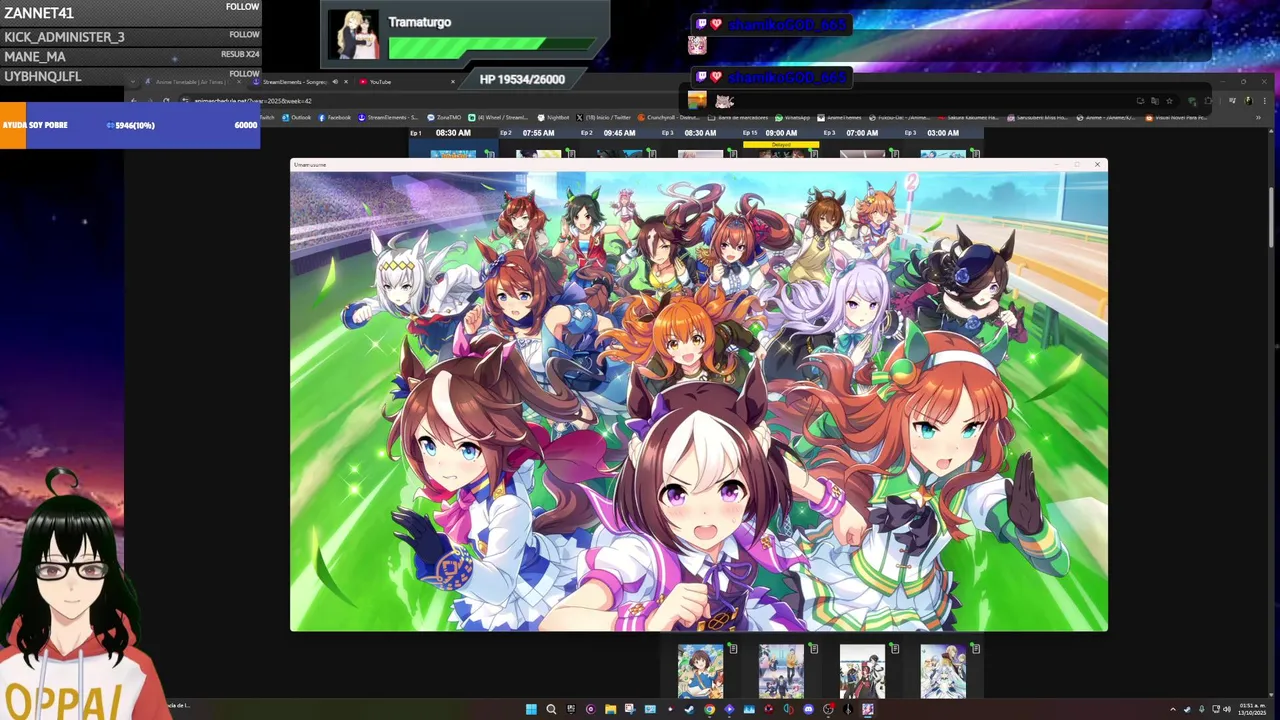Image resolution: width=1280 pixels, height=720 pixels.
Task: Click notes icon beside fourth bottom thumbnail
Action: pos(976,649)
